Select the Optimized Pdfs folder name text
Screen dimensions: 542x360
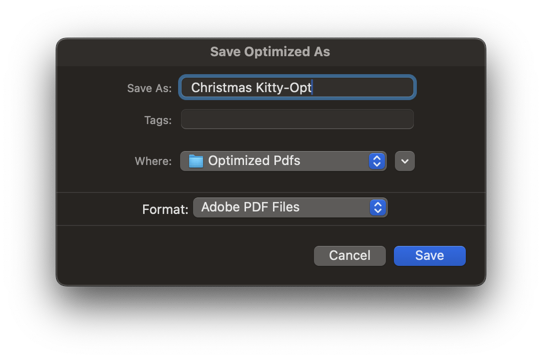pyautogui.click(x=254, y=161)
